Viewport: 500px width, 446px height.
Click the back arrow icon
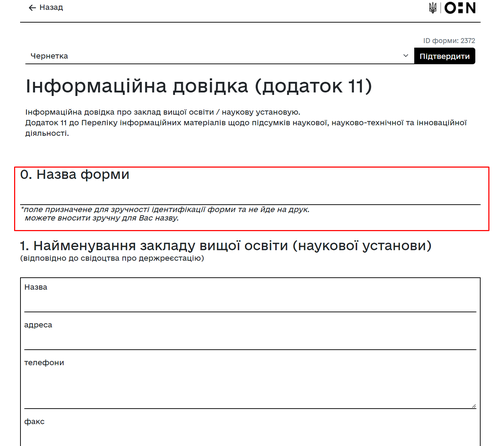point(32,8)
